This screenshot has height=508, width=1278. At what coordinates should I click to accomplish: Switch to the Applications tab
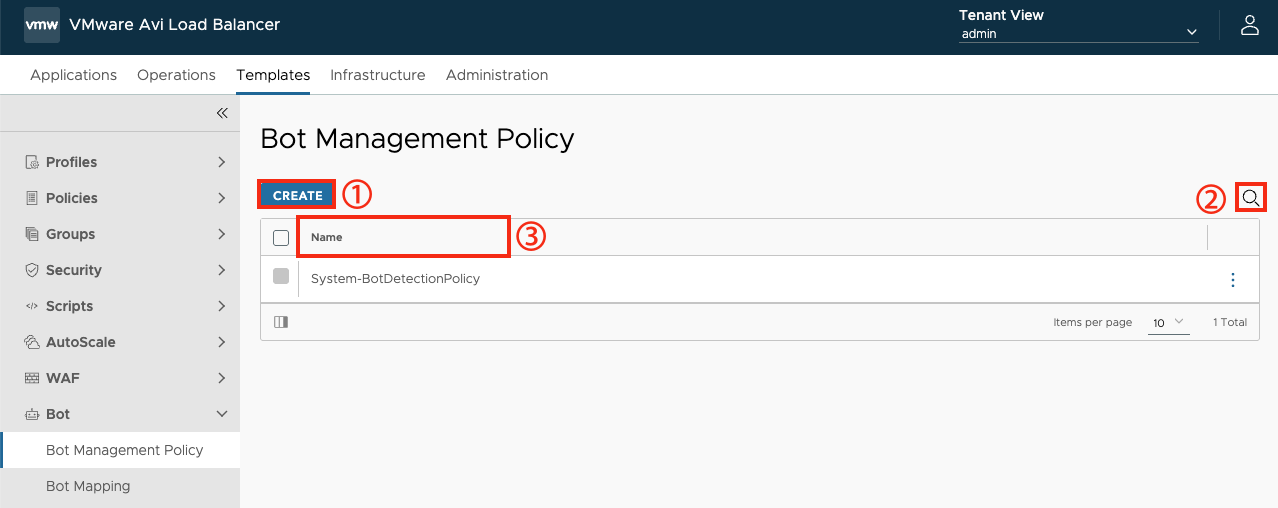click(74, 75)
